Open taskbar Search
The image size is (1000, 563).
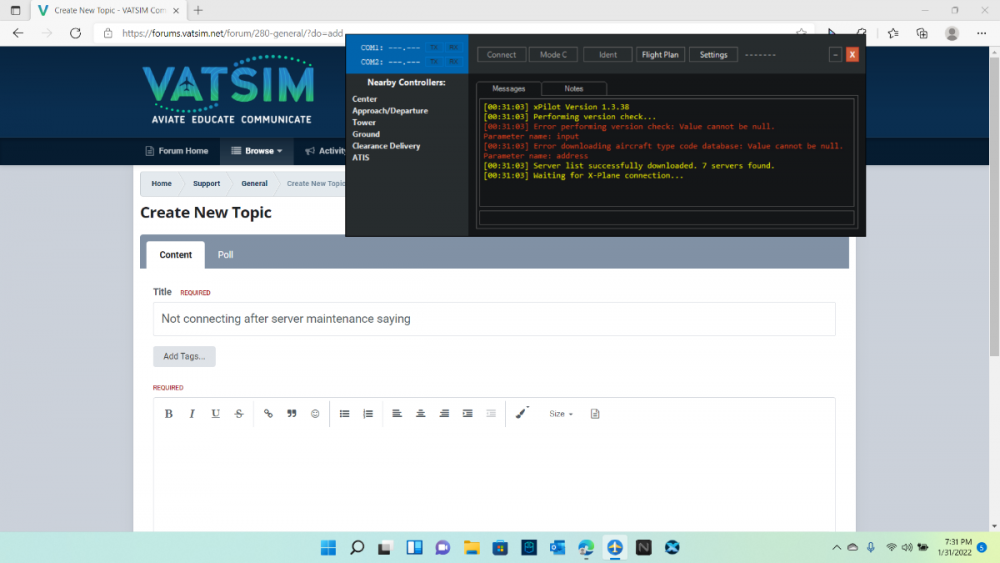pos(357,547)
